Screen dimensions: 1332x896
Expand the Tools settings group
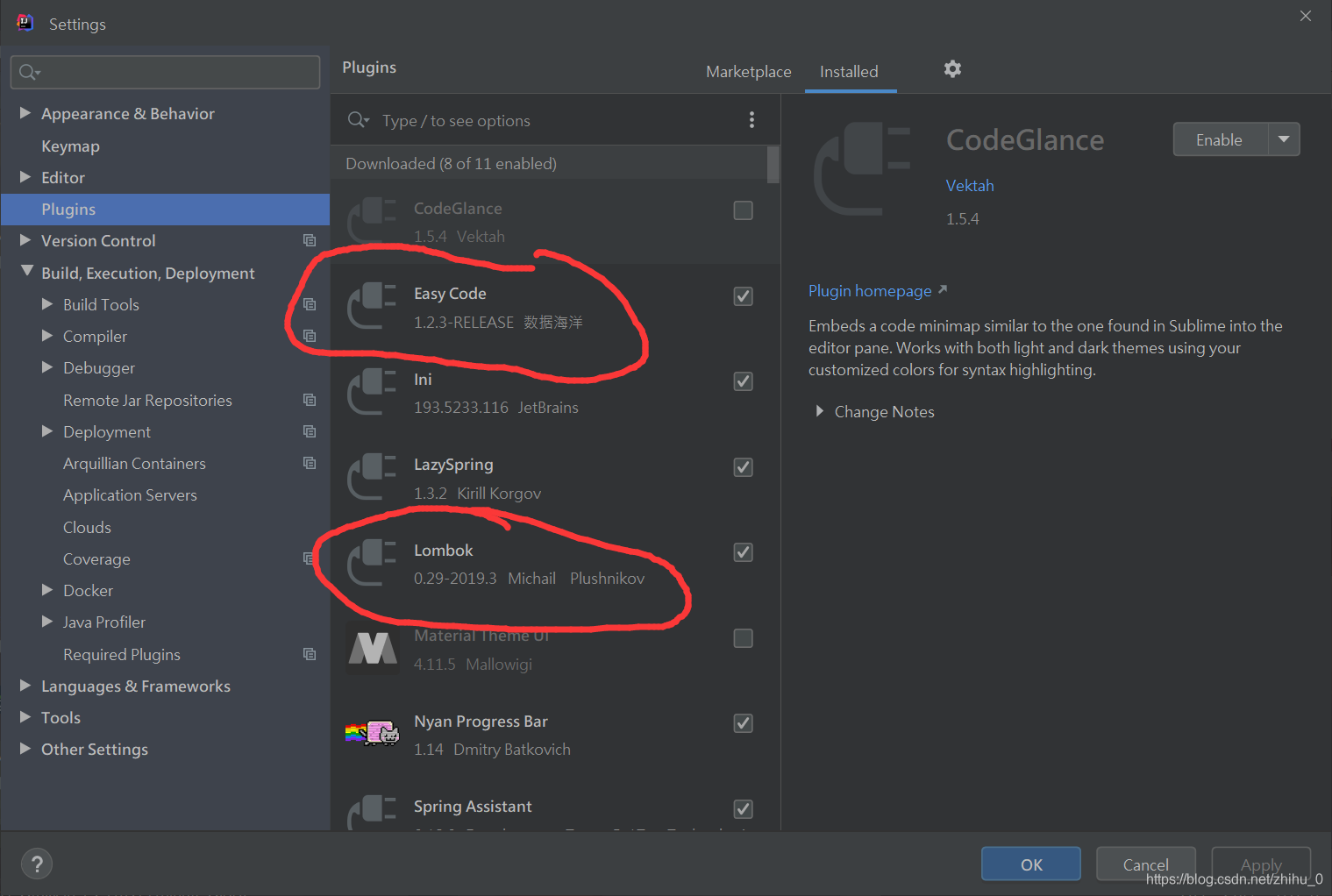[25, 717]
